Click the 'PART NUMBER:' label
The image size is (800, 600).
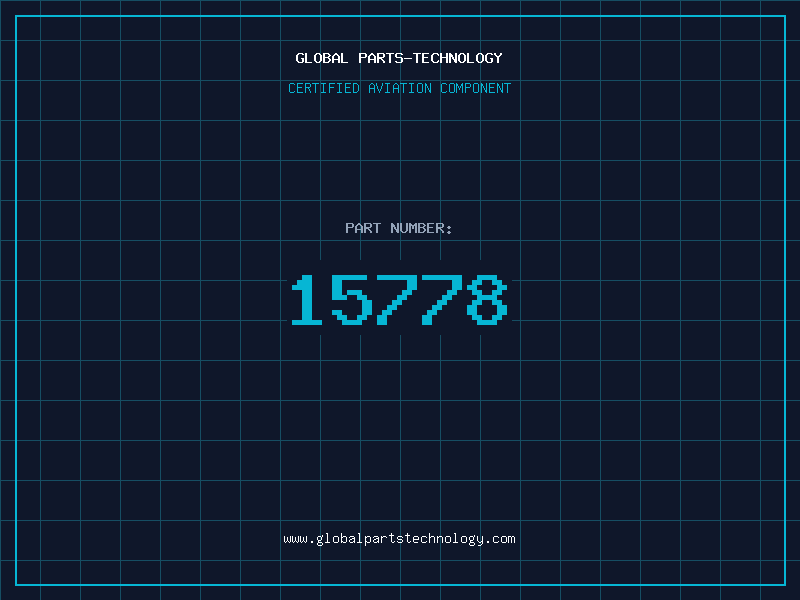(x=399, y=228)
